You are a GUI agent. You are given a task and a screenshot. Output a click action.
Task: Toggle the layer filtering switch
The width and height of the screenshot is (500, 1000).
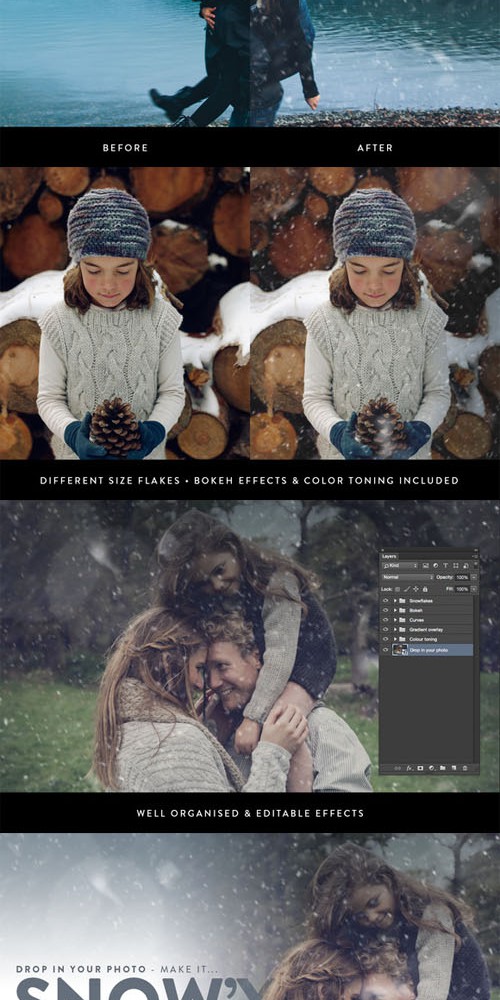[x=475, y=565]
